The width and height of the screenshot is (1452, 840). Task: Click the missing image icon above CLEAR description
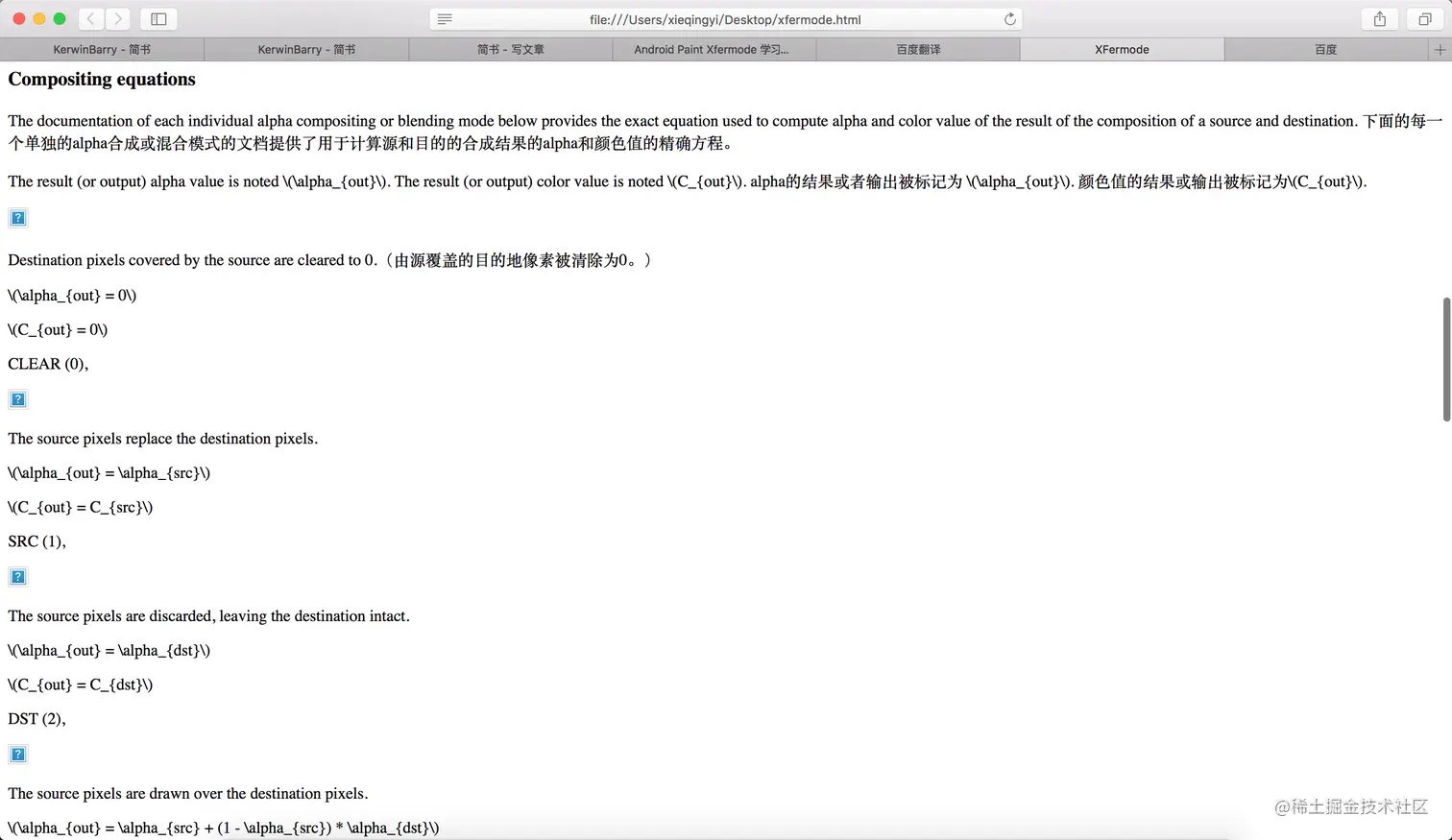coord(17,218)
